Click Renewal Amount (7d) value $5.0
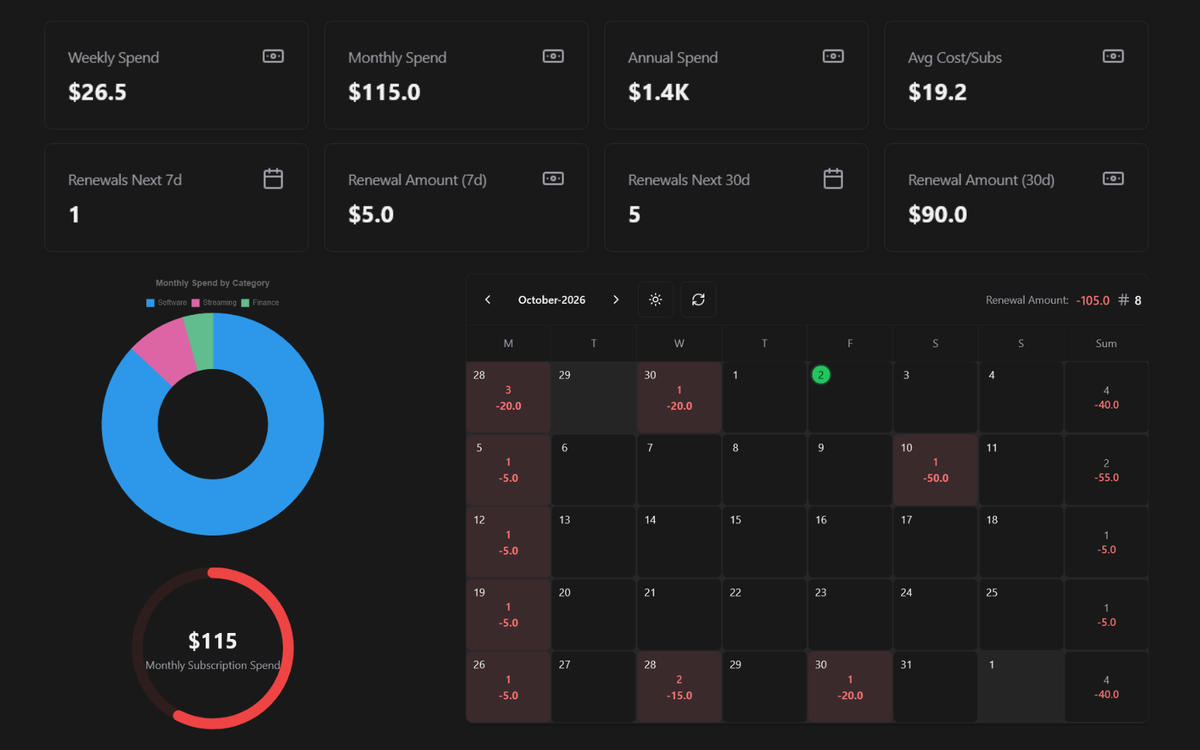This screenshot has width=1200, height=750. (x=371, y=214)
